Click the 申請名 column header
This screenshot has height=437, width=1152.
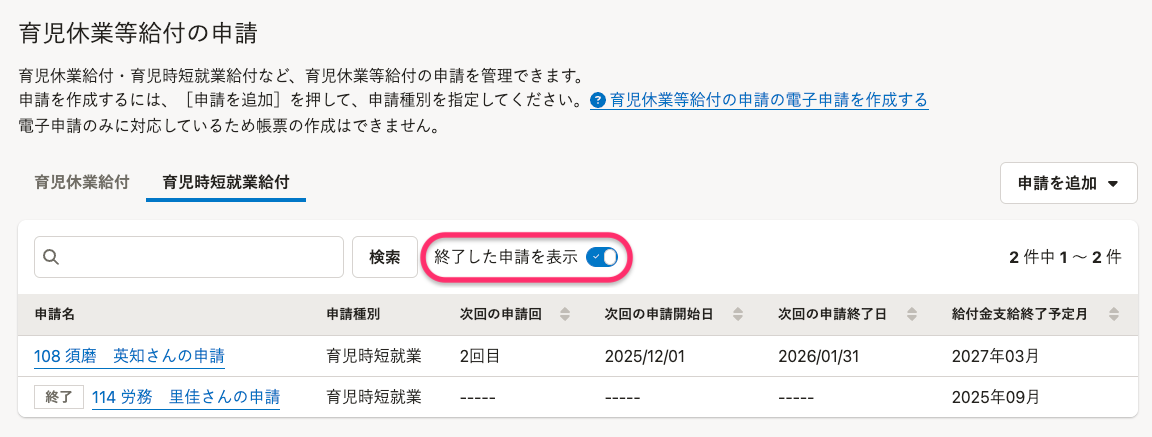[x=55, y=314]
